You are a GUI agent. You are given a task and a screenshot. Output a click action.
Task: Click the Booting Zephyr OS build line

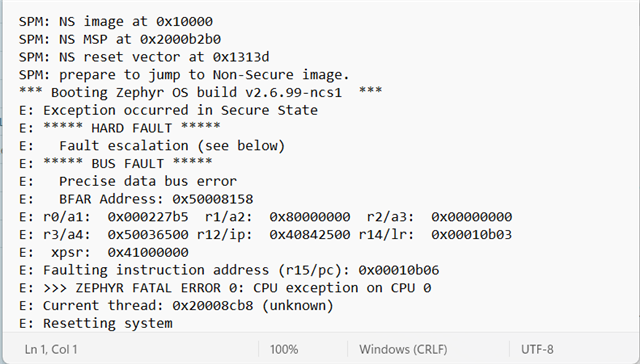(200, 92)
